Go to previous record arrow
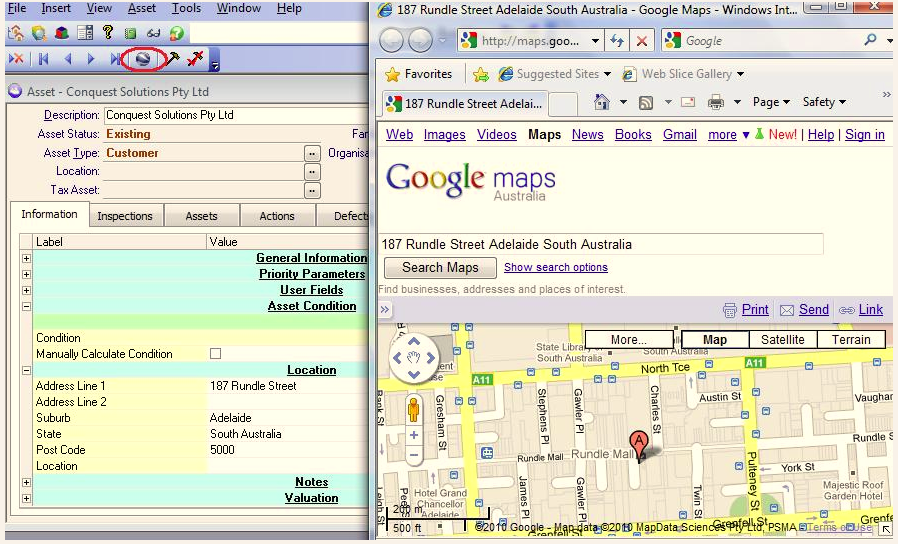The width and height of the screenshot is (898, 544). click(68, 58)
